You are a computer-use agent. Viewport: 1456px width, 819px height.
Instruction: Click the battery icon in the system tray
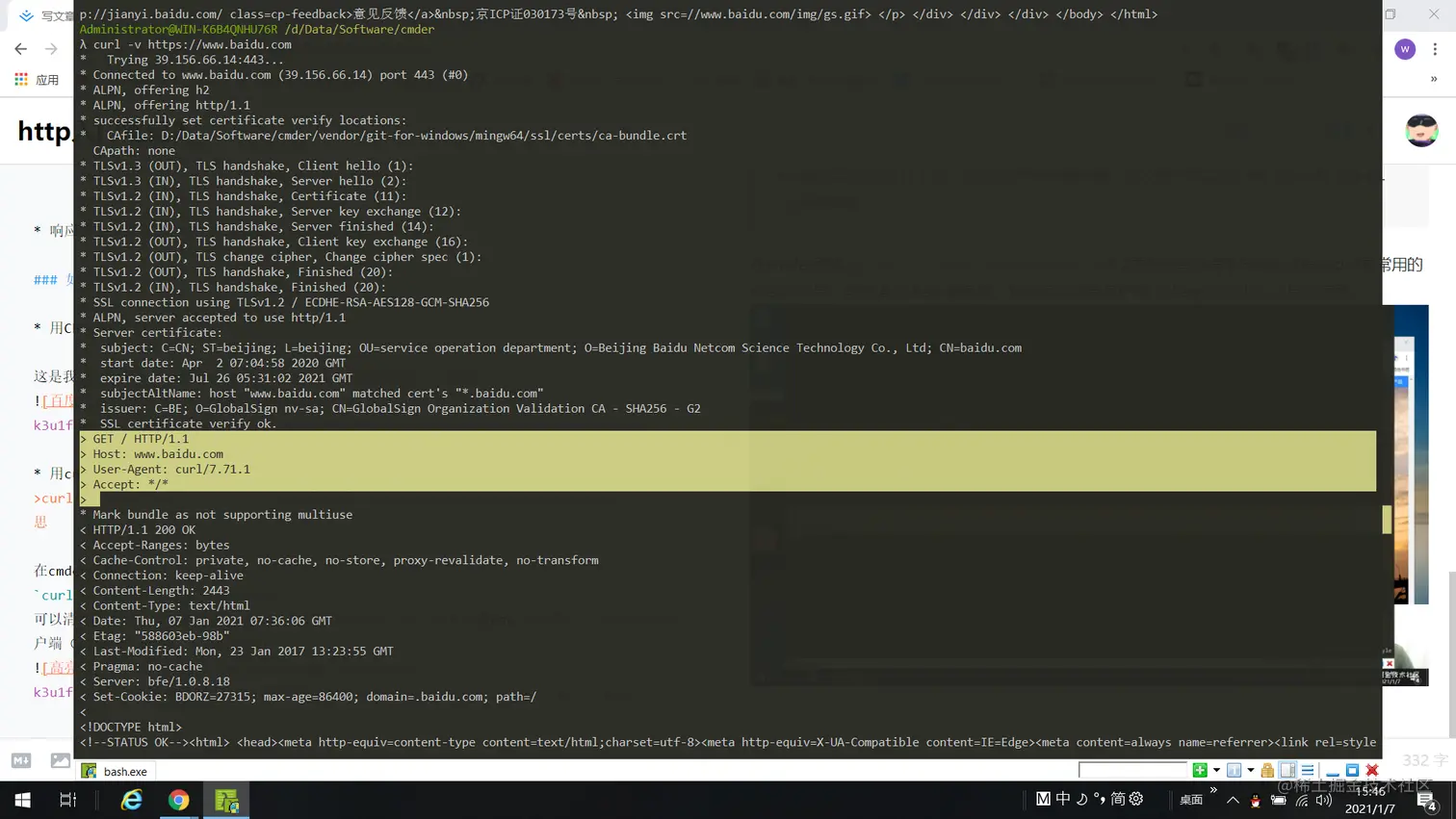click(x=1279, y=800)
